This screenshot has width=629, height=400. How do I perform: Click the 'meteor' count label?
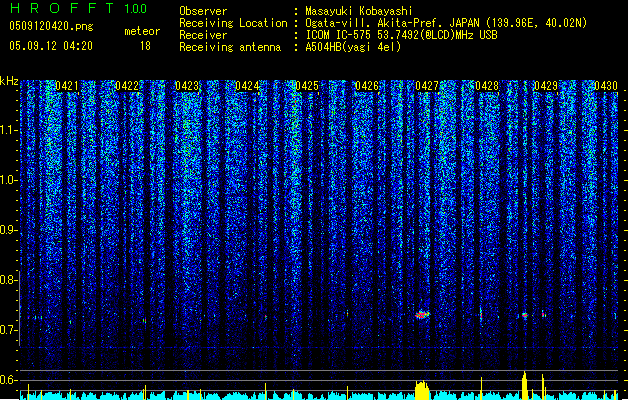pyautogui.click(x=142, y=31)
